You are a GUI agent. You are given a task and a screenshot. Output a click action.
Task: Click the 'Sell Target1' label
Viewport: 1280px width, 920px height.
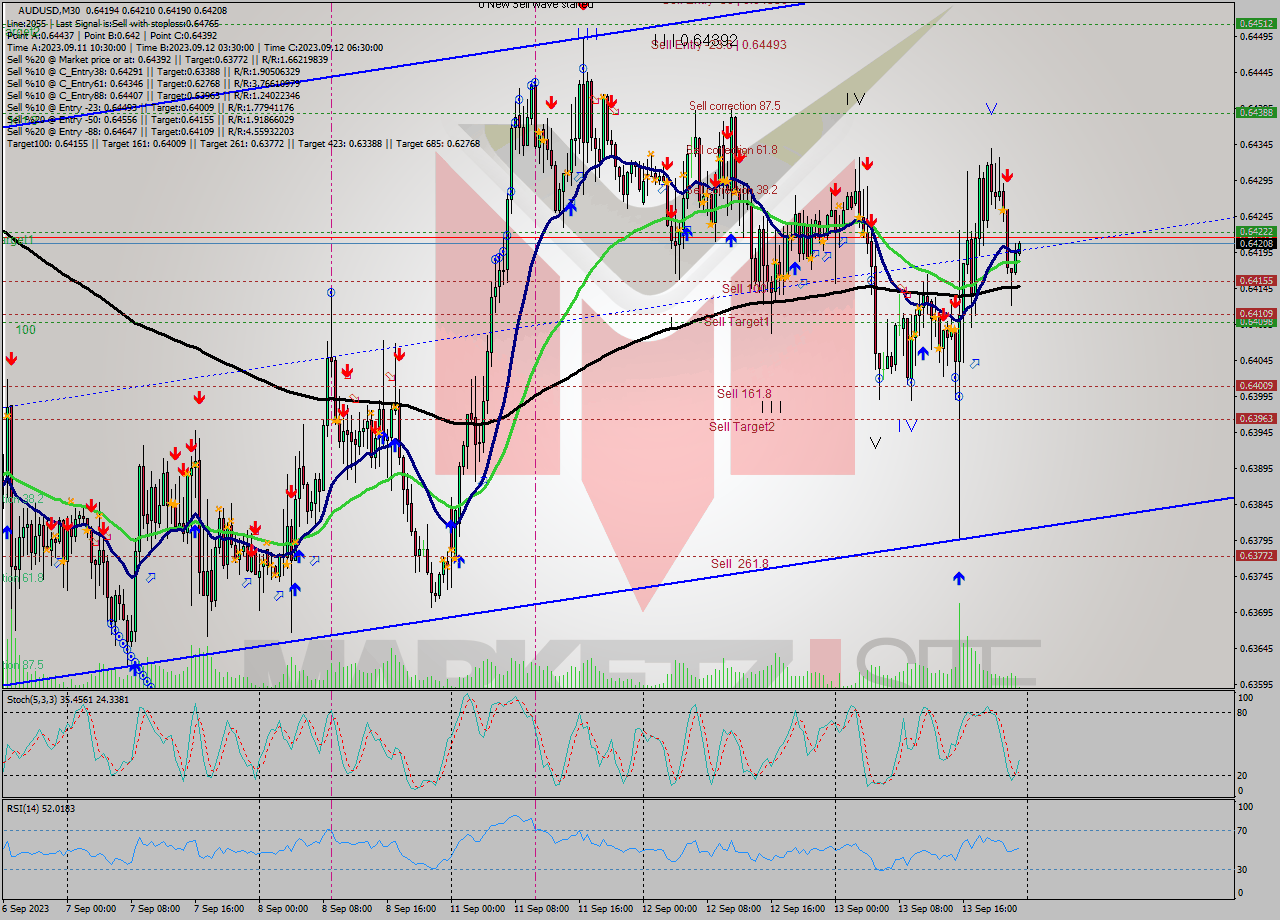(737, 322)
